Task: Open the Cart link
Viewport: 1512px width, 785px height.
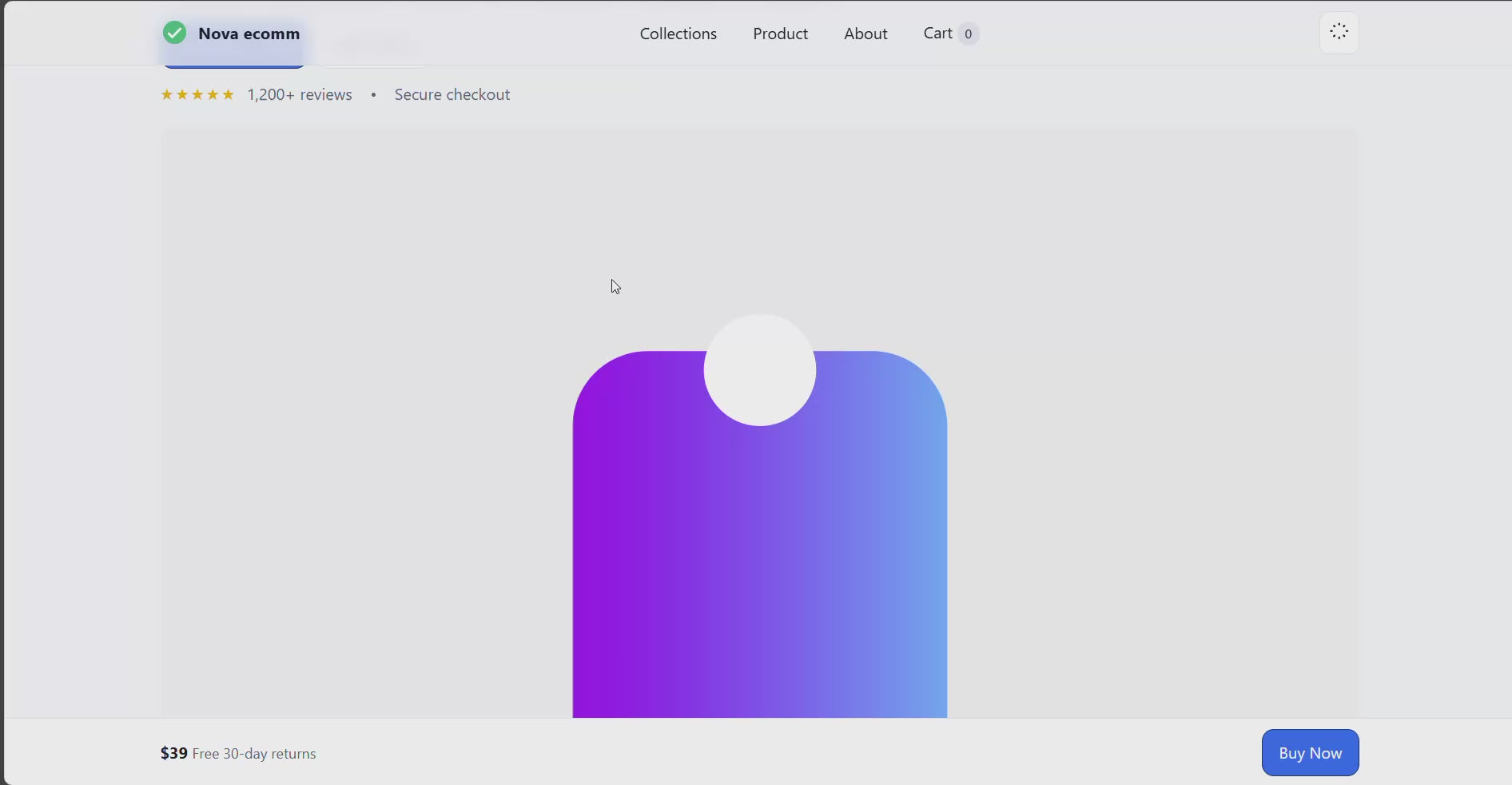Action: [x=951, y=34]
